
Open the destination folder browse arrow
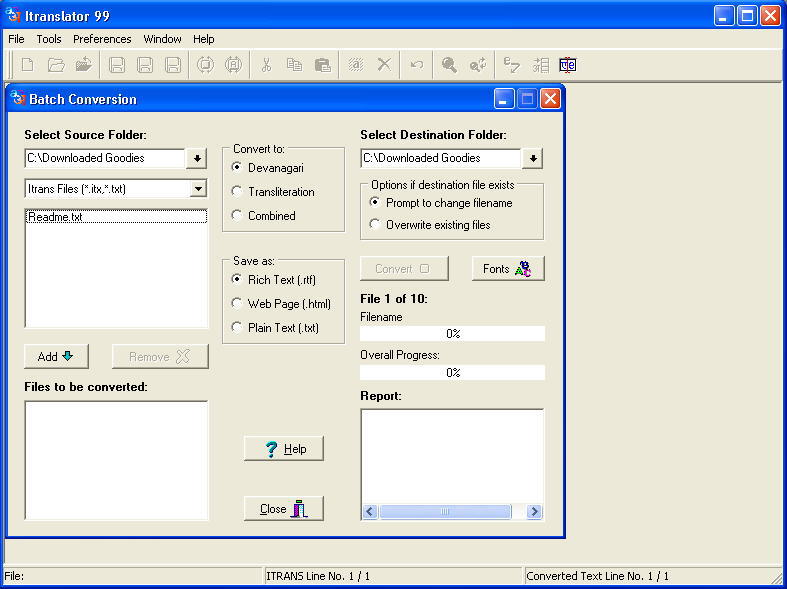coord(533,159)
